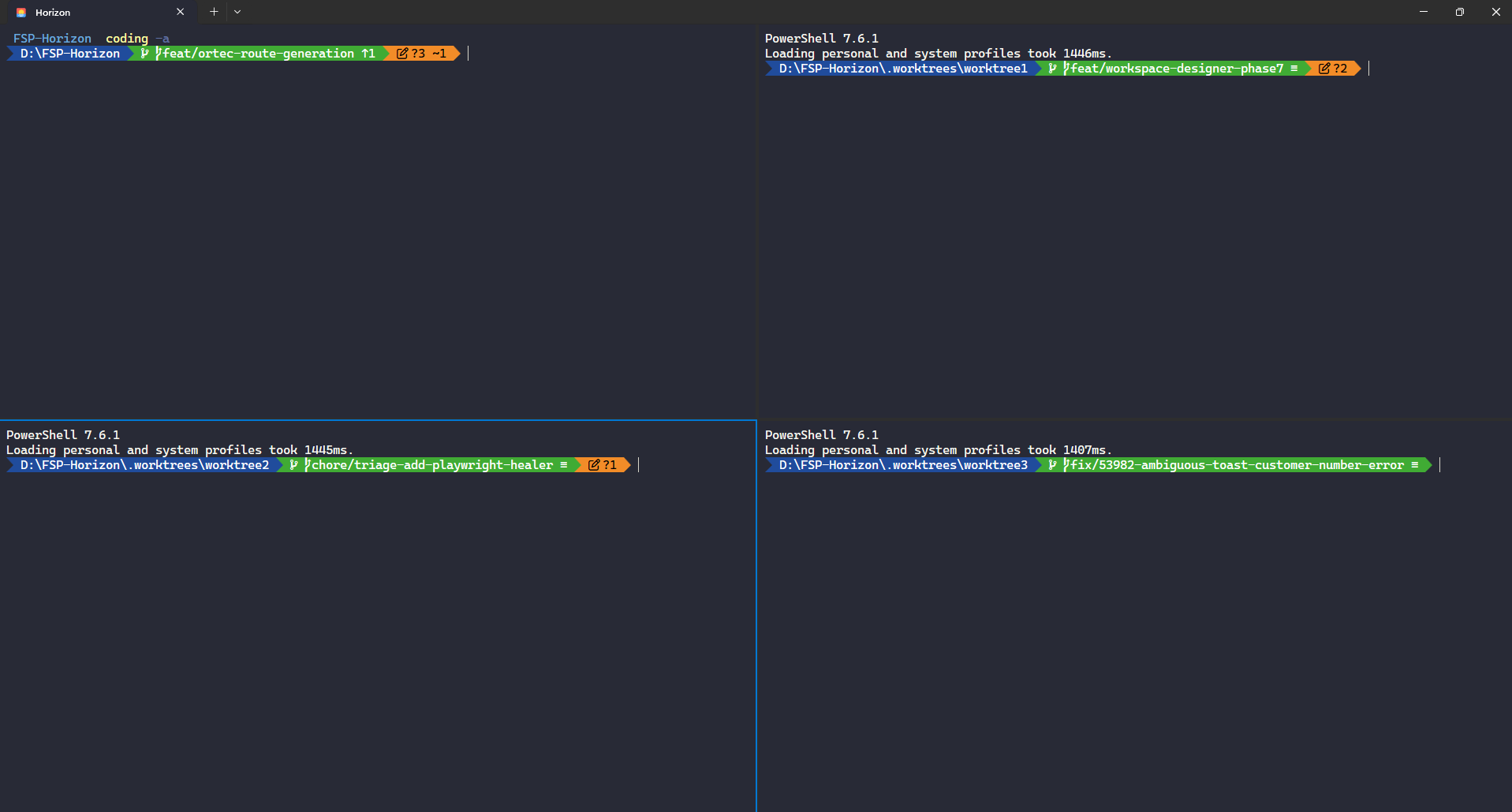Click the worktree1 path prompt segment
Screen dimensions: 1512x812
coord(903,69)
